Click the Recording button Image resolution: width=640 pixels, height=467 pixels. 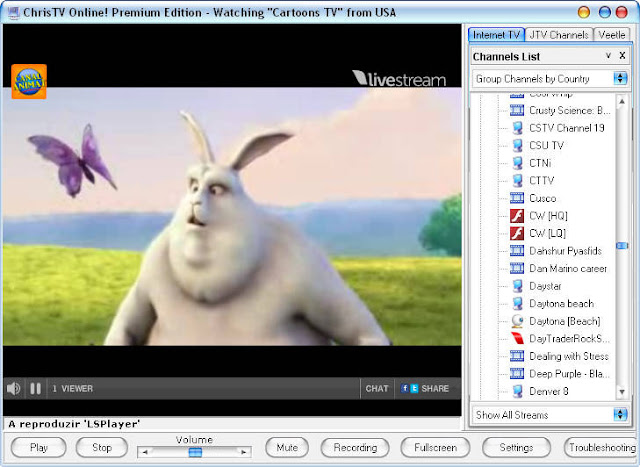click(x=355, y=447)
